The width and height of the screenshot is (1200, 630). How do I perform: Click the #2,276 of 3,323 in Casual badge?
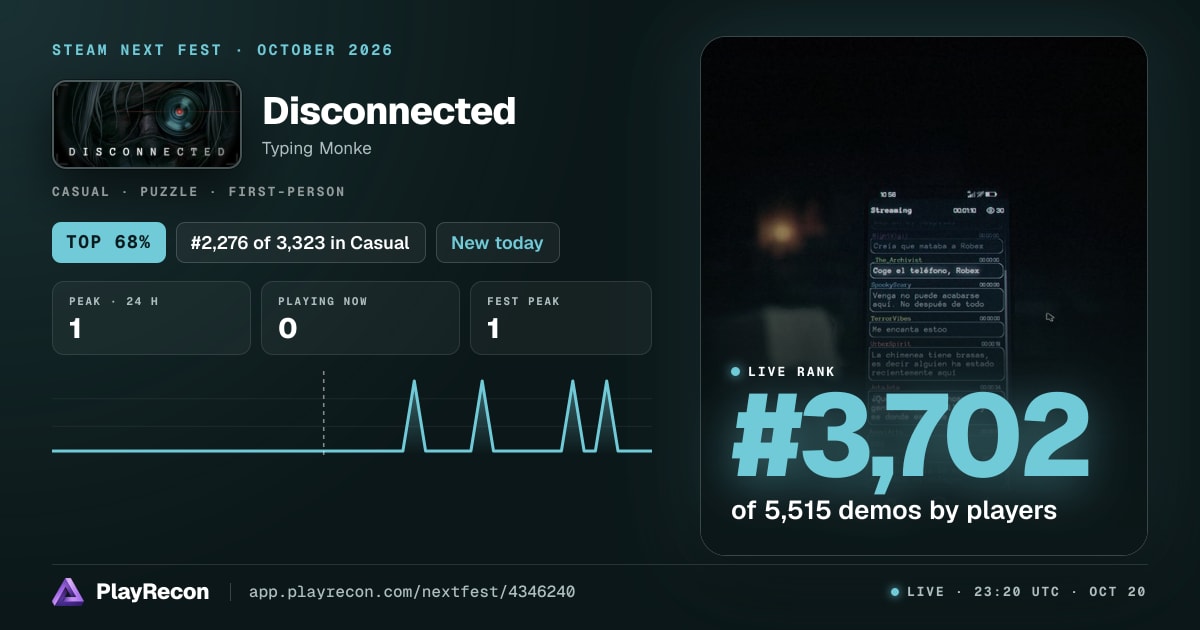click(x=301, y=242)
